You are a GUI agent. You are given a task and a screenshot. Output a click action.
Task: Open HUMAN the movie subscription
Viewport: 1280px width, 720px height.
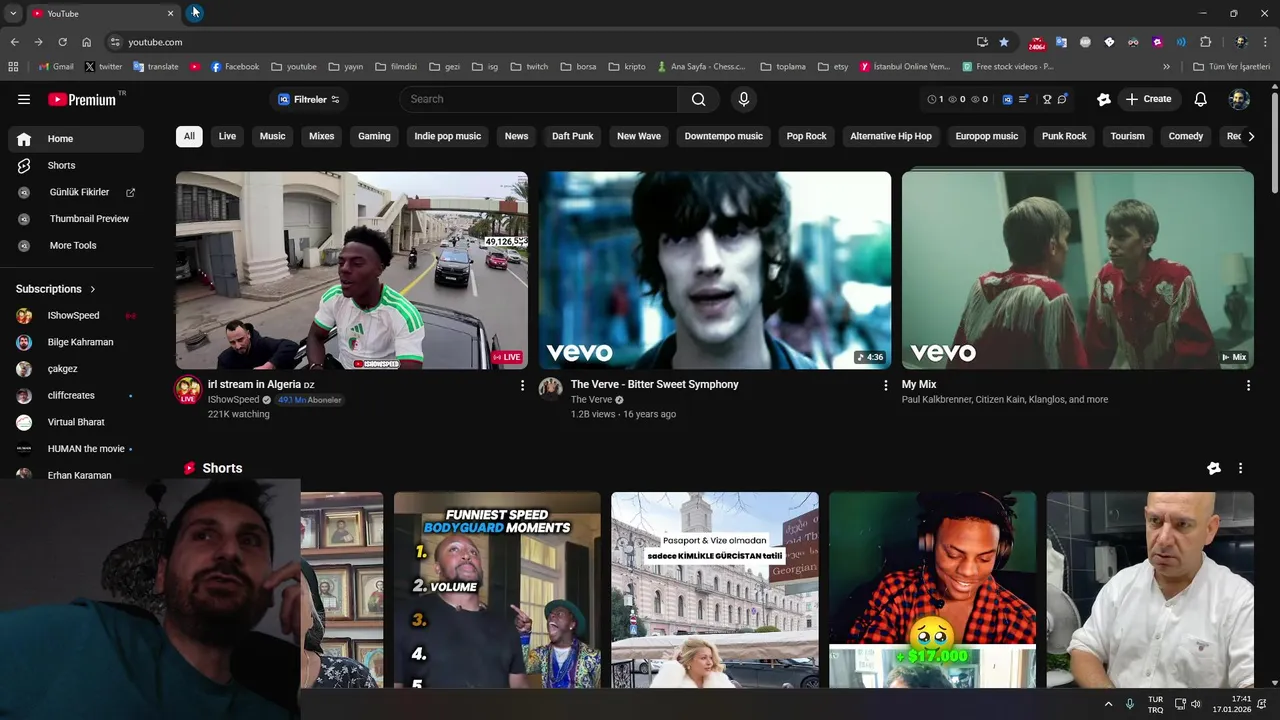tap(76, 449)
